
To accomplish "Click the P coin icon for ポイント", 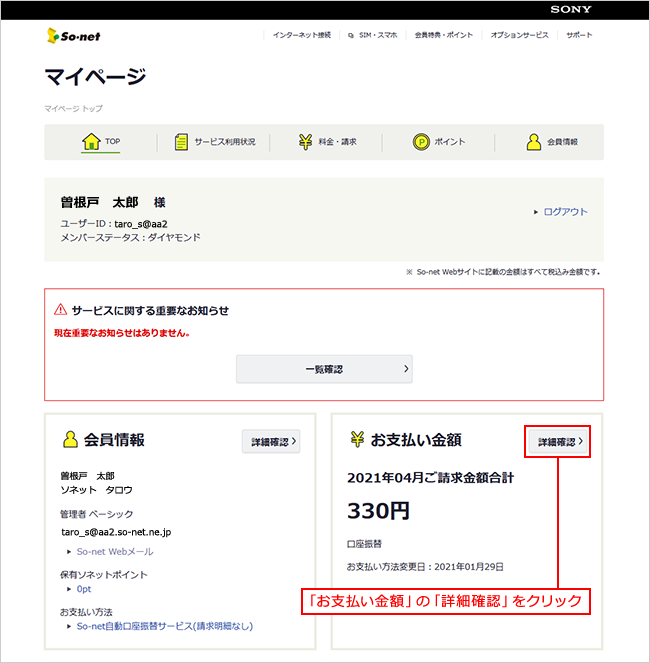I will pos(421,142).
